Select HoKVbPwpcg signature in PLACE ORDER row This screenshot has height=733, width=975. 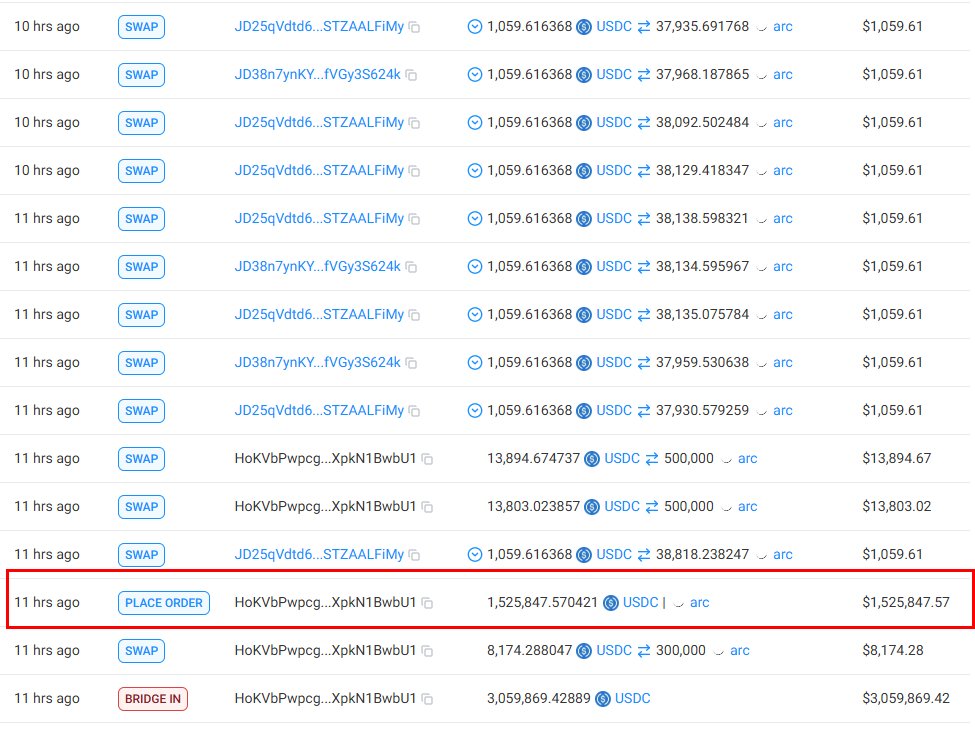pyautogui.click(x=325, y=602)
